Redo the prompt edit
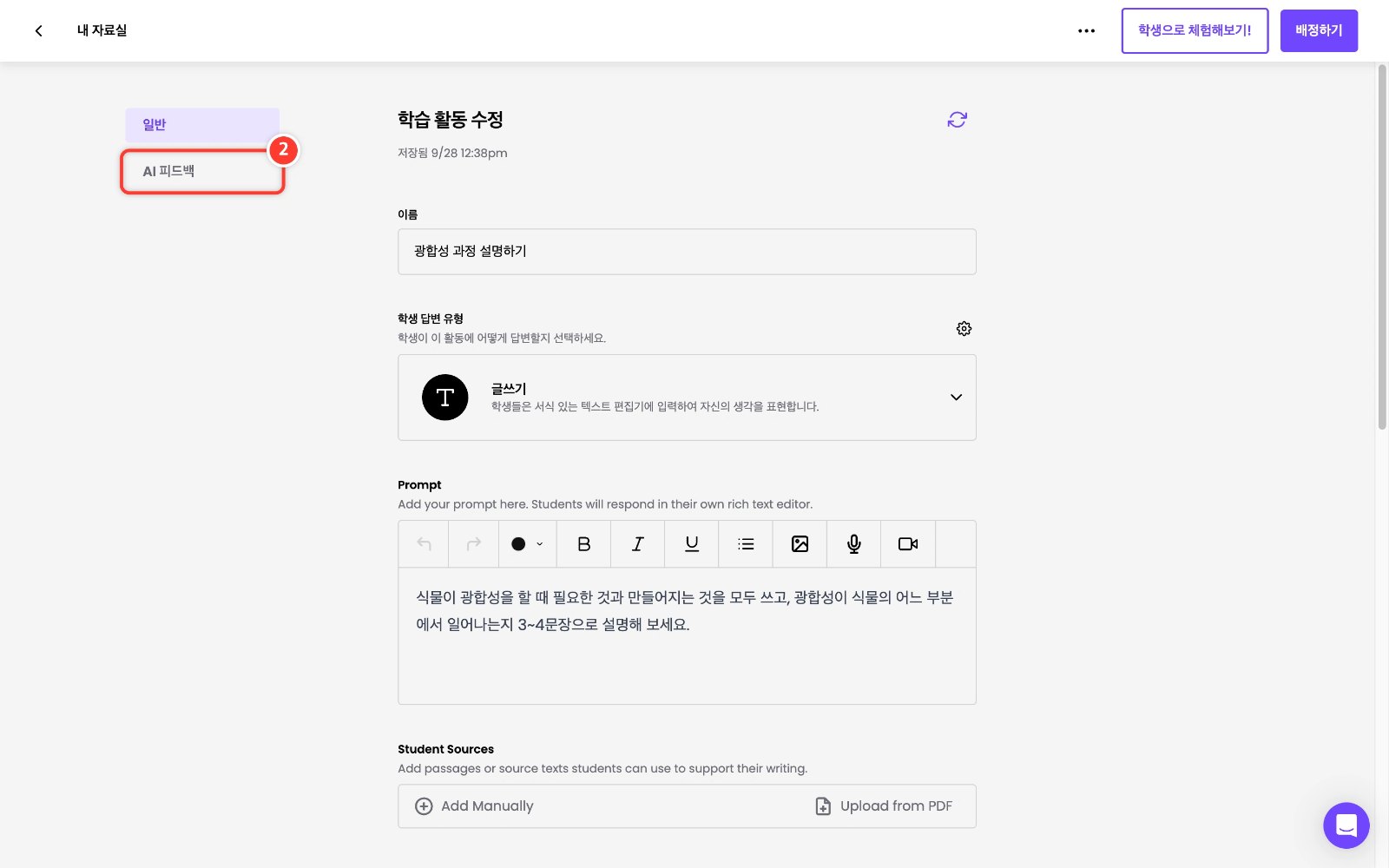Image resolution: width=1389 pixels, height=868 pixels. point(474,543)
